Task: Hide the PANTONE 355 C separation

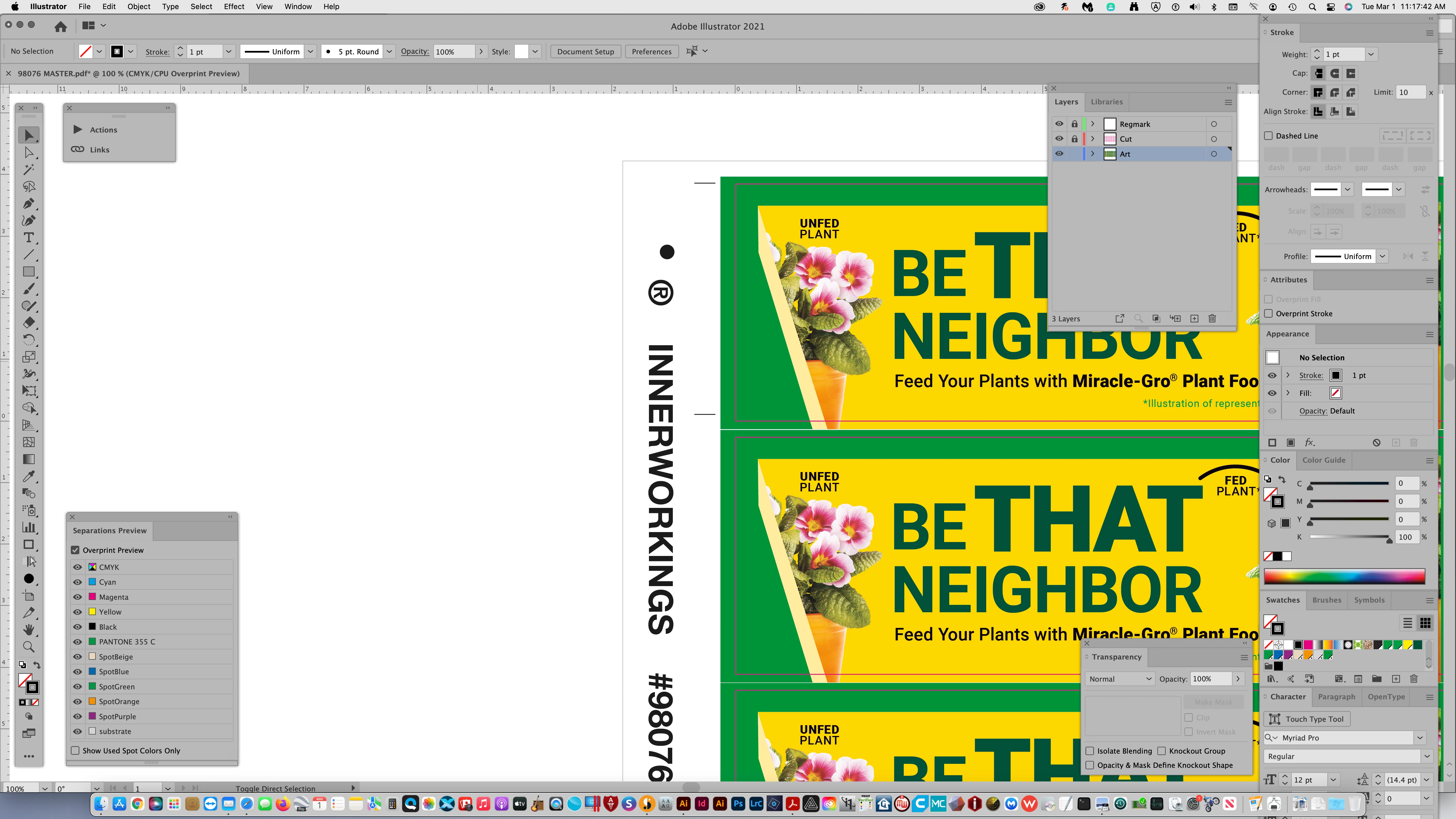Action: (x=77, y=642)
